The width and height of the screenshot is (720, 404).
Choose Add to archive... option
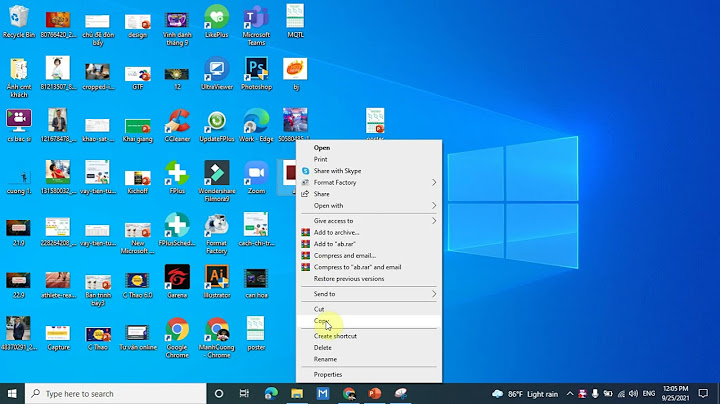pos(370,232)
